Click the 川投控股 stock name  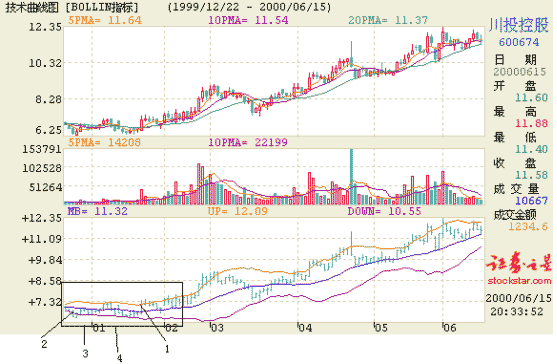pyautogui.click(x=519, y=26)
